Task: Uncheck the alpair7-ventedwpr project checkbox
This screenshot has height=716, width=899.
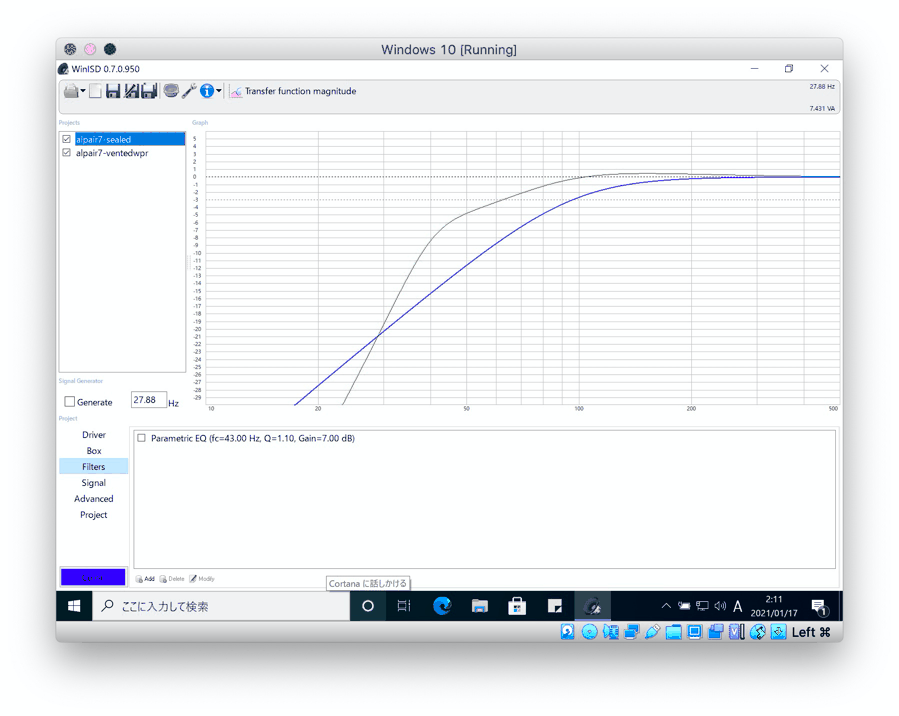Action: point(67,153)
